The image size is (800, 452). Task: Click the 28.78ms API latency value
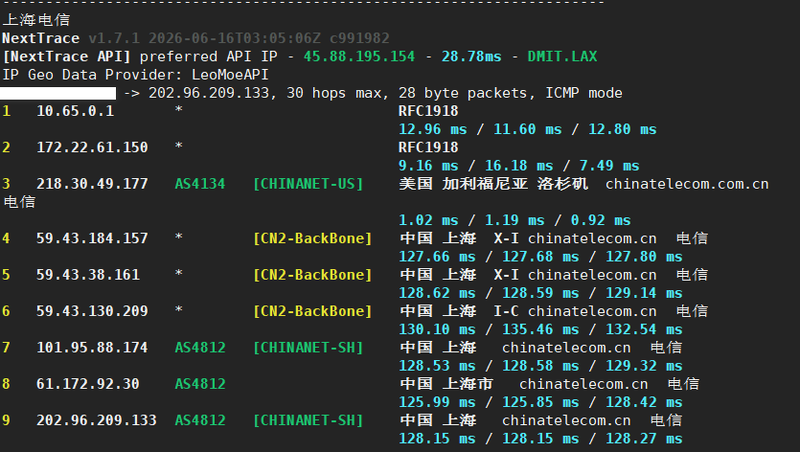tap(471, 56)
